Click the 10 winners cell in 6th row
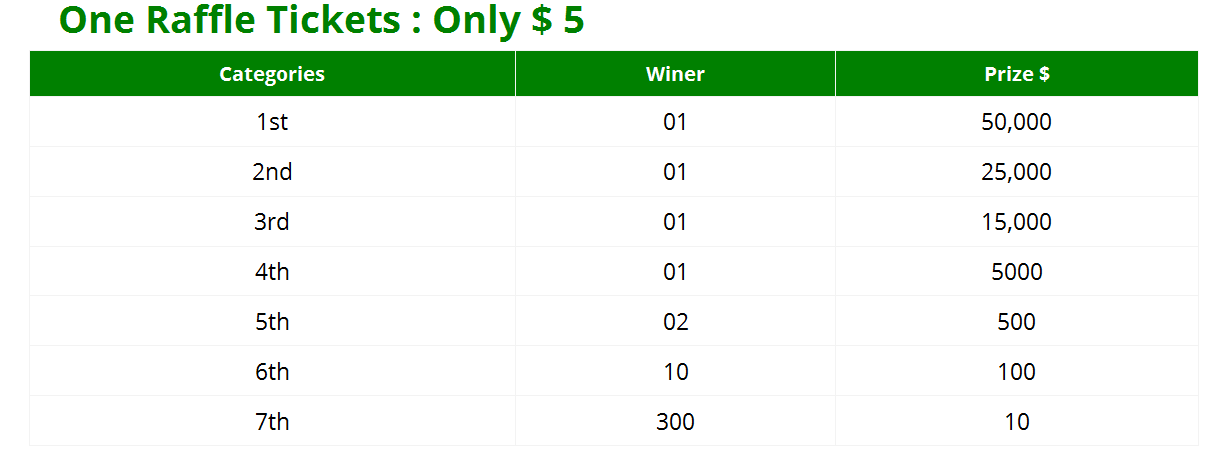1218x457 pixels. coord(675,372)
